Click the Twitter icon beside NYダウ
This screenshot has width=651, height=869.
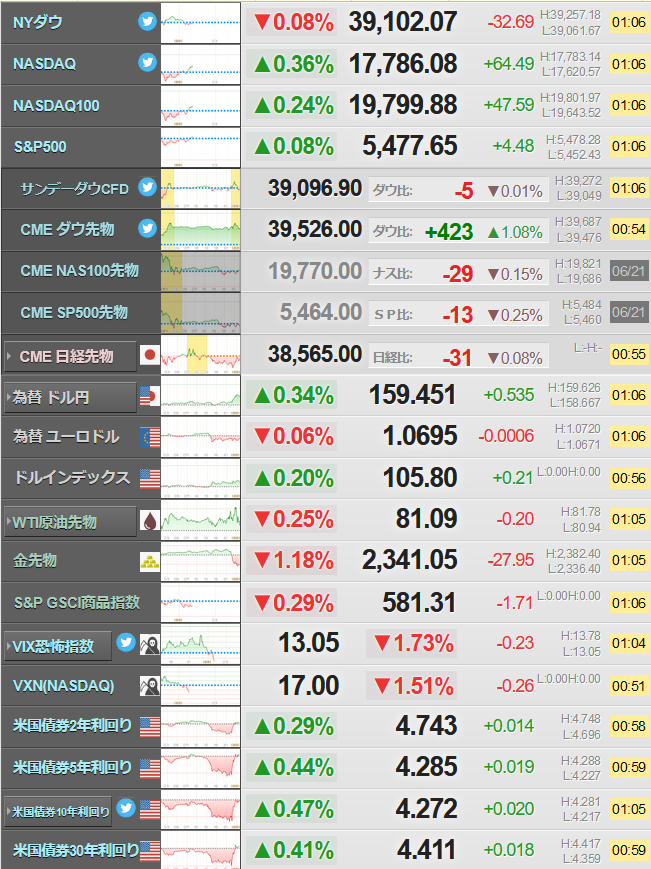pos(147,22)
